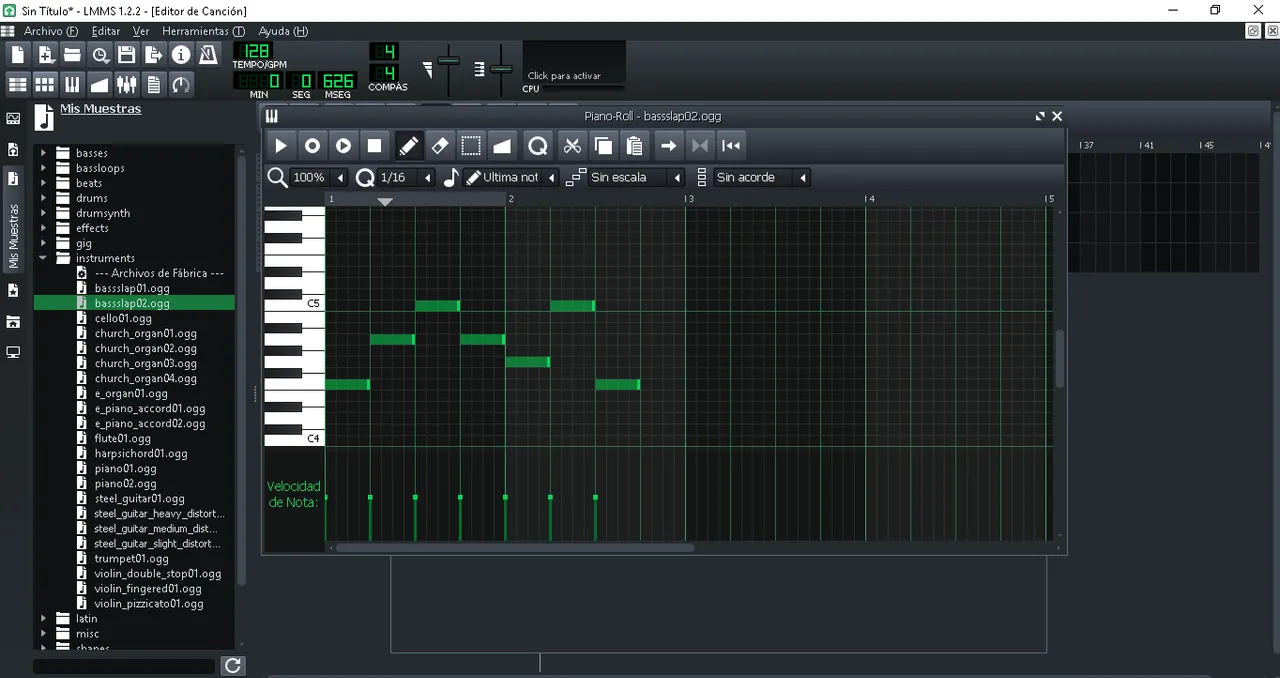Export the current project
1280x678 pixels.
[153, 55]
